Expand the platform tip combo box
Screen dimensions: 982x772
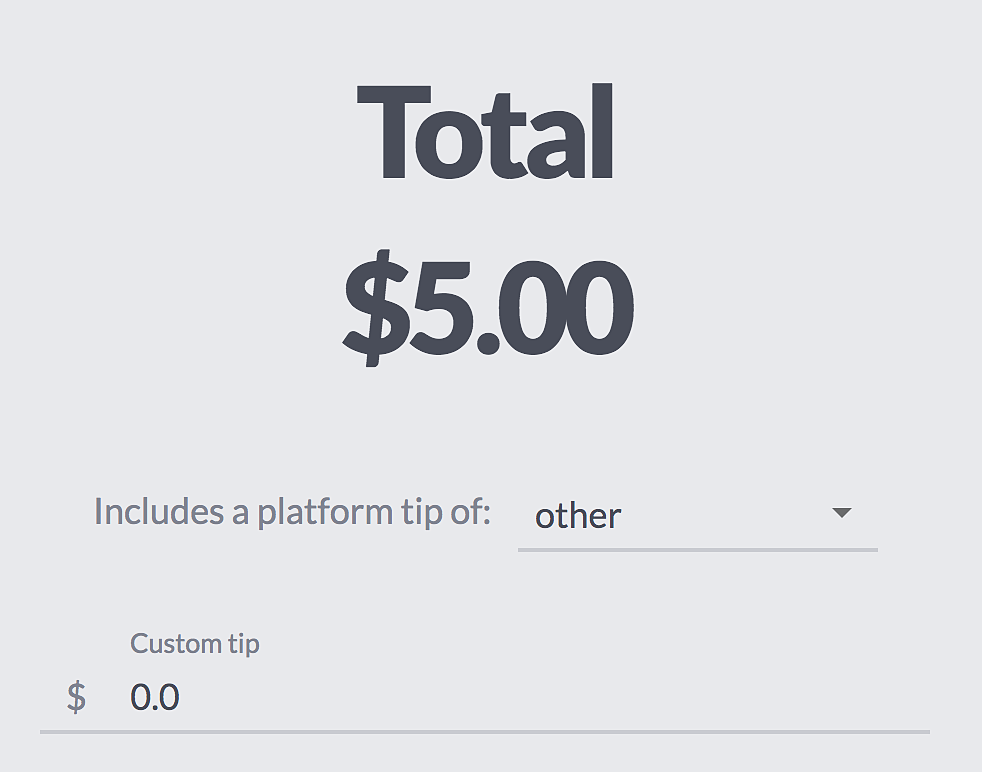[x=697, y=516]
